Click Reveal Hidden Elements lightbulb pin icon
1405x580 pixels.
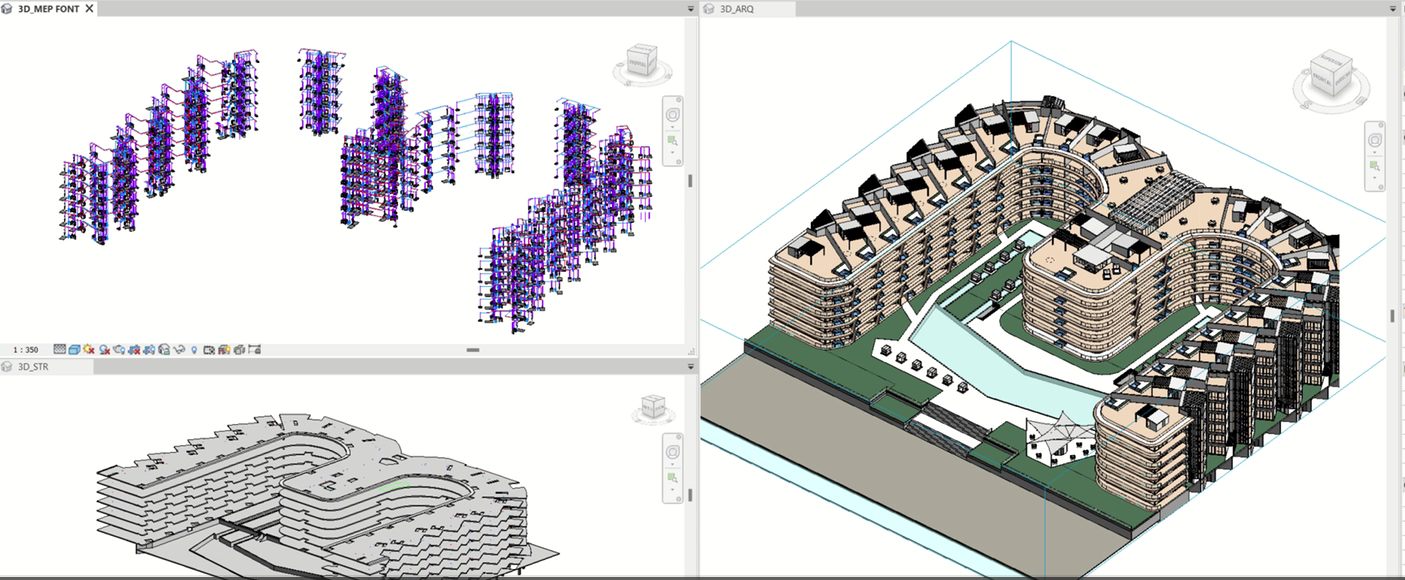[194, 350]
